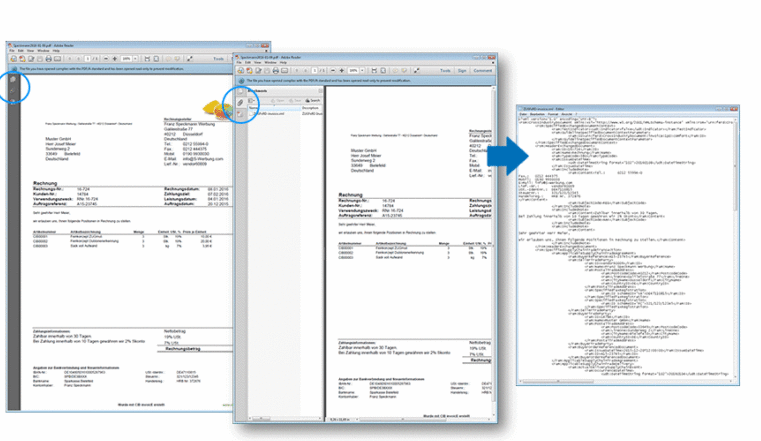Open Bearbeiten menu in XML Editor window
761x441 pixels.
pos(537,114)
